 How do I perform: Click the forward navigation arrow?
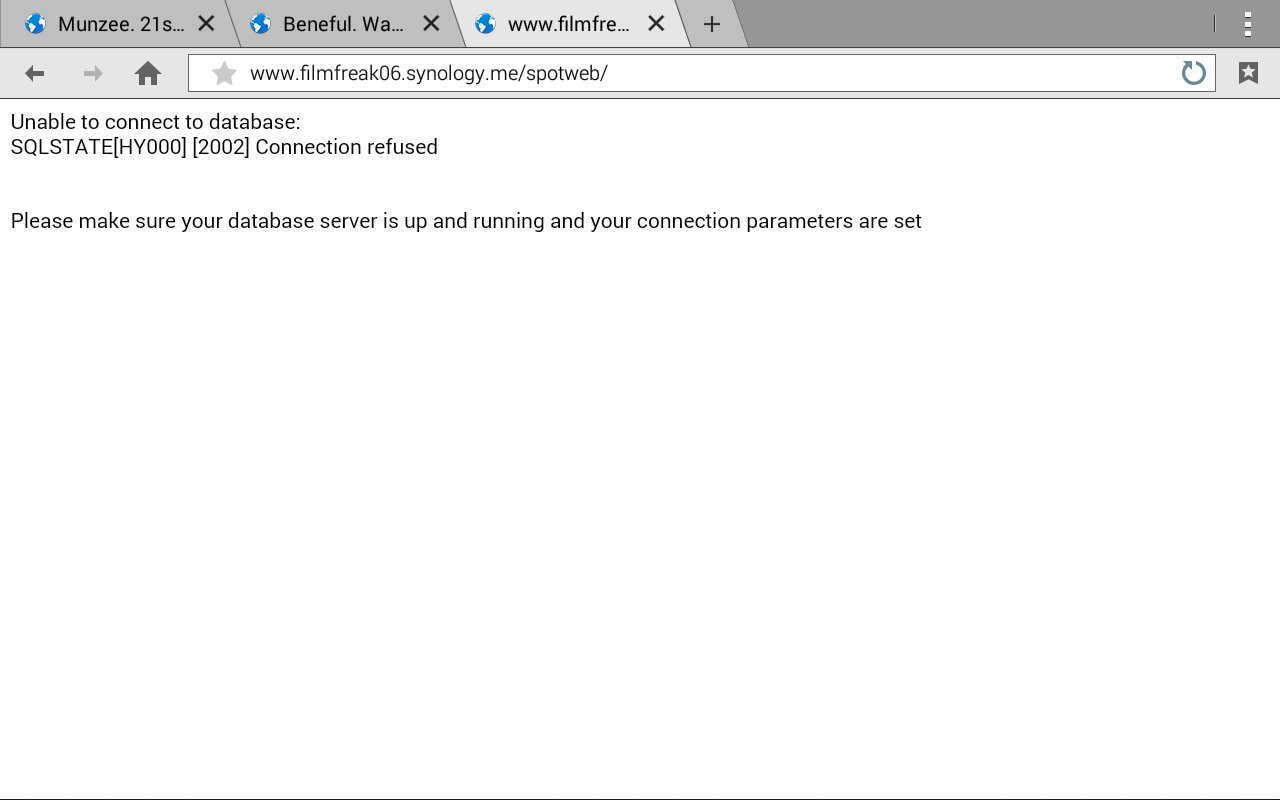pyautogui.click(x=92, y=73)
